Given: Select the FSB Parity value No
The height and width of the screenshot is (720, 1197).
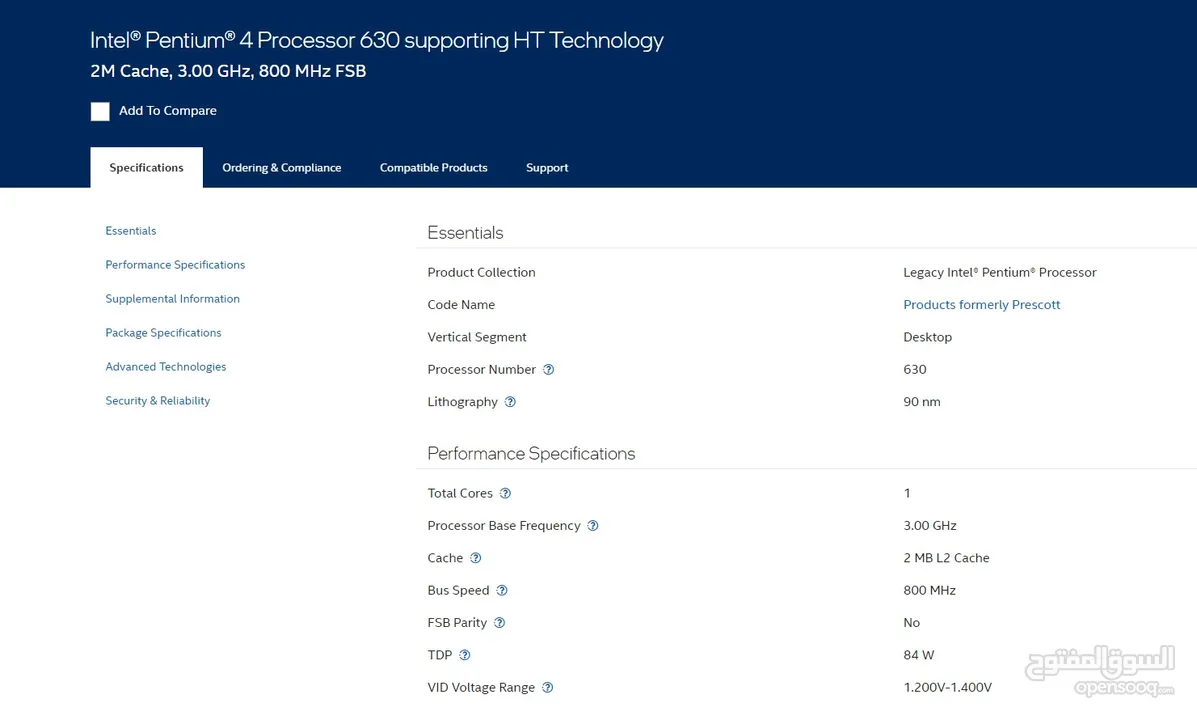Looking at the screenshot, I should coord(911,622).
